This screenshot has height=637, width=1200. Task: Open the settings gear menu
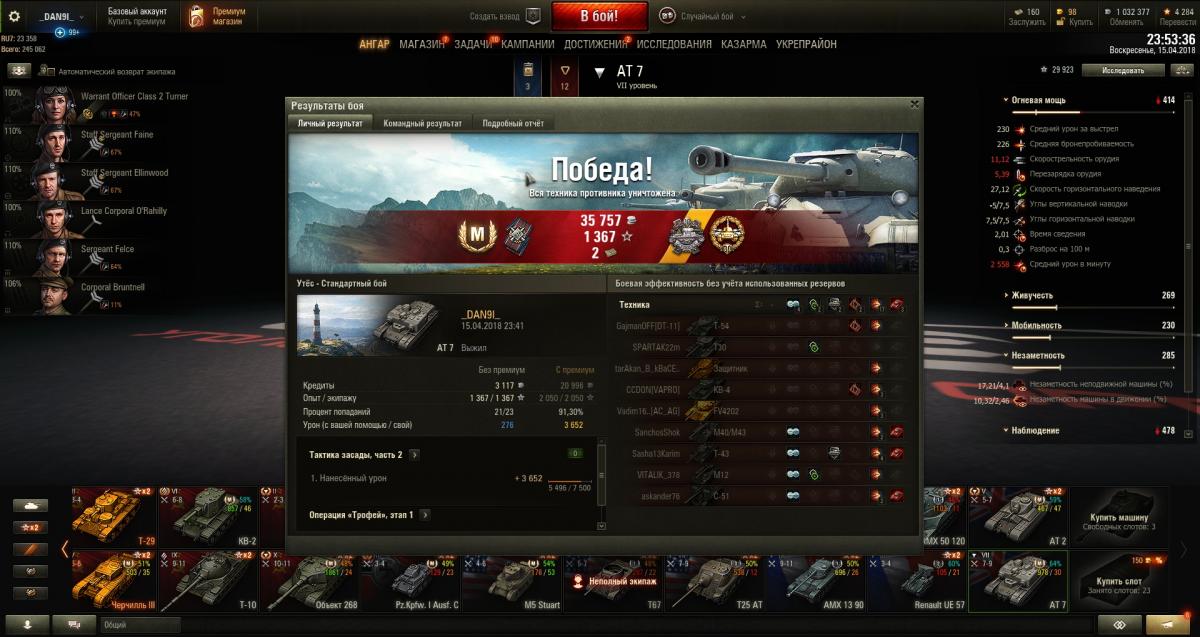pyautogui.click(x=14, y=16)
